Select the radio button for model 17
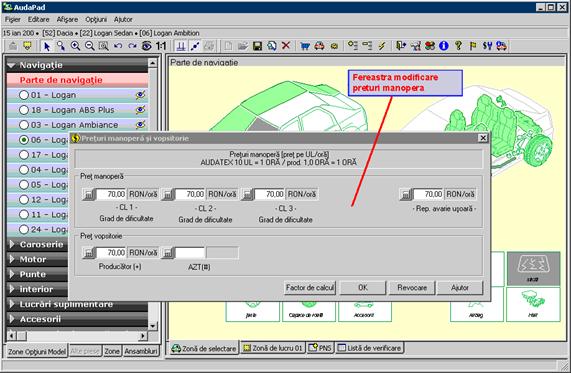Image resolution: width=571 pixels, height=373 pixels. [24, 155]
